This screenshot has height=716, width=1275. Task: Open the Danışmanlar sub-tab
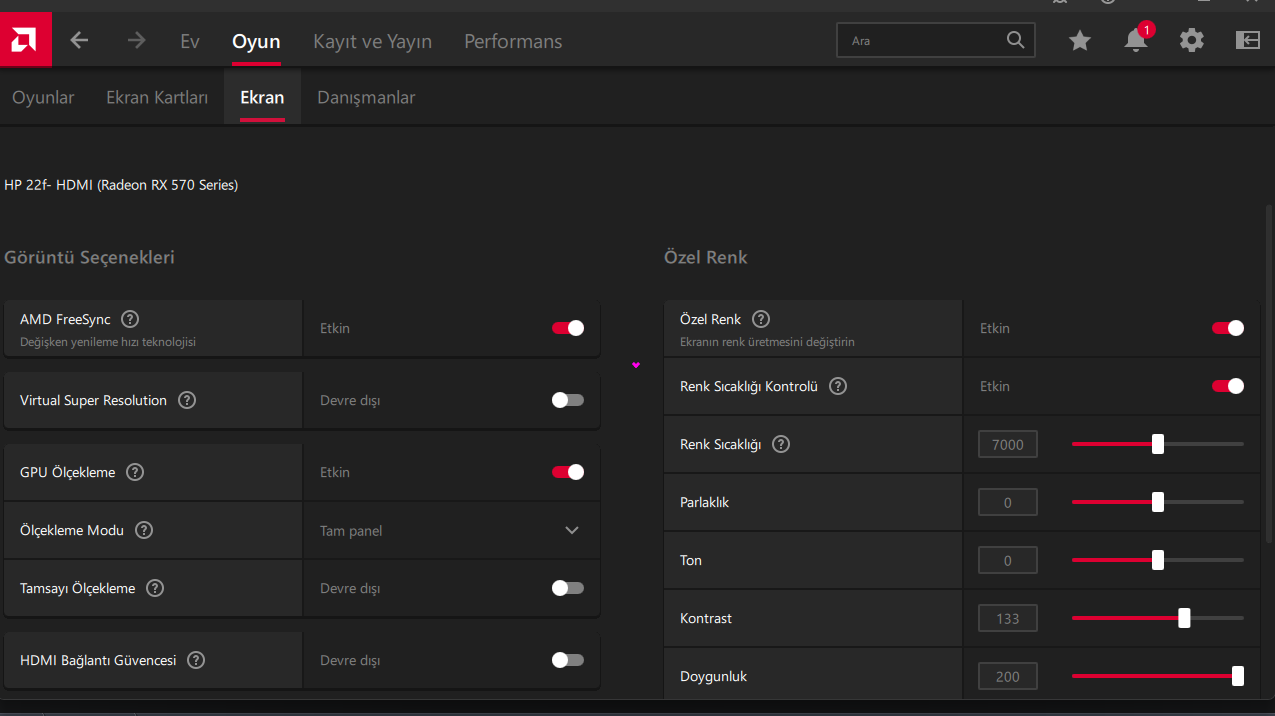(x=366, y=97)
